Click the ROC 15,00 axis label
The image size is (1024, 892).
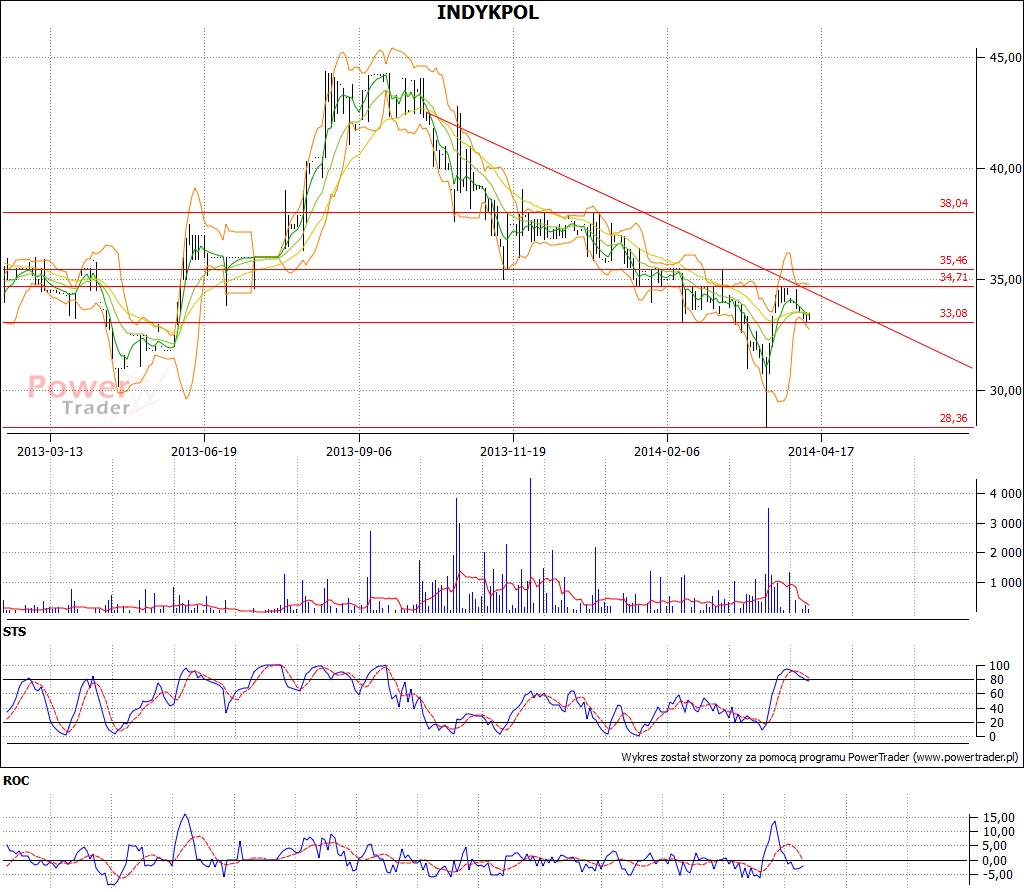click(x=999, y=818)
